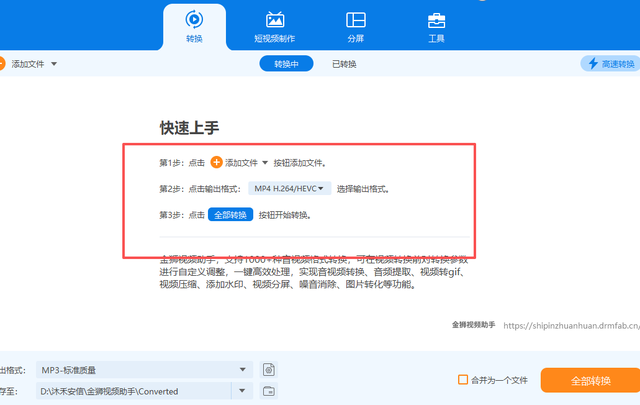Switch to the 转换 tab

[x=194, y=27]
